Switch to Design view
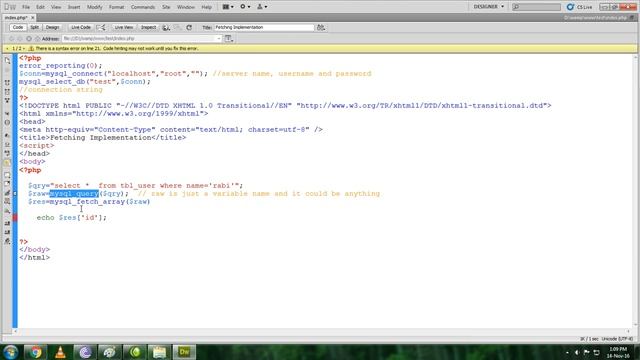 click(52, 27)
